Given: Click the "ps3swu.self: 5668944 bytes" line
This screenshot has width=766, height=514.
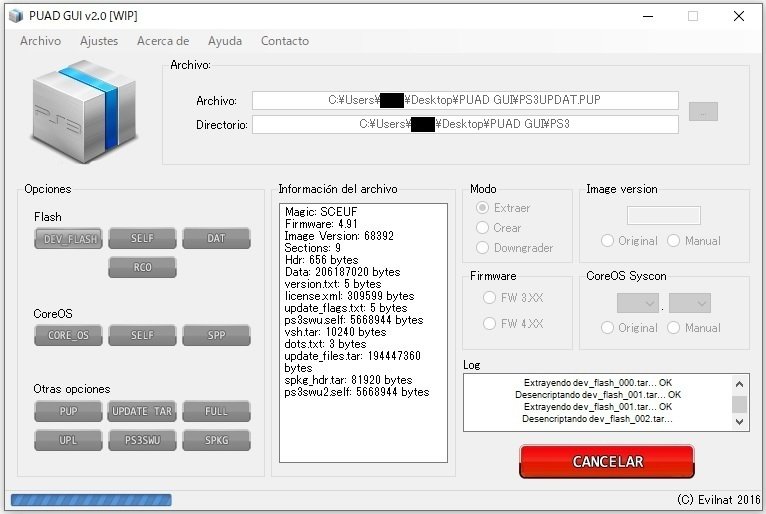Looking at the screenshot, I should [354, 320].
